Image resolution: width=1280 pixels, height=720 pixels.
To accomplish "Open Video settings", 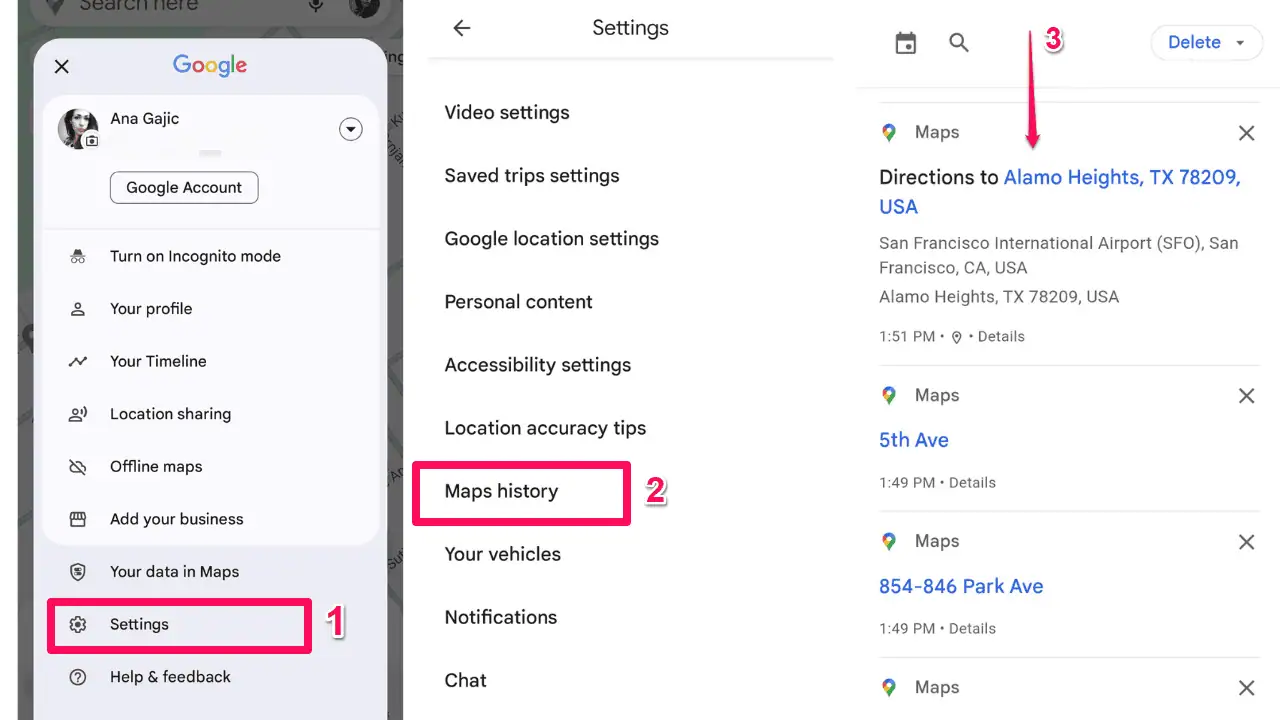I will (507, 113).
